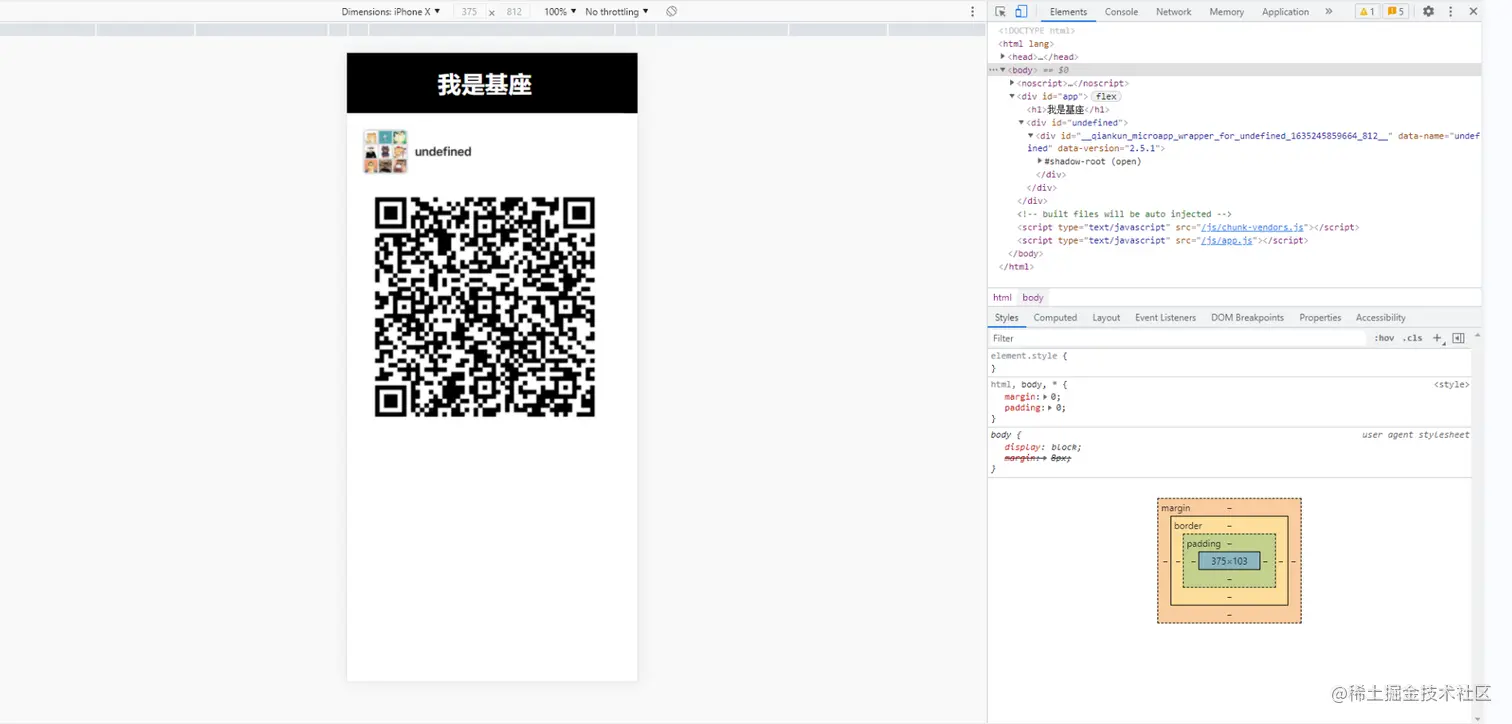Click the device width field showing 375

(469, 12)
